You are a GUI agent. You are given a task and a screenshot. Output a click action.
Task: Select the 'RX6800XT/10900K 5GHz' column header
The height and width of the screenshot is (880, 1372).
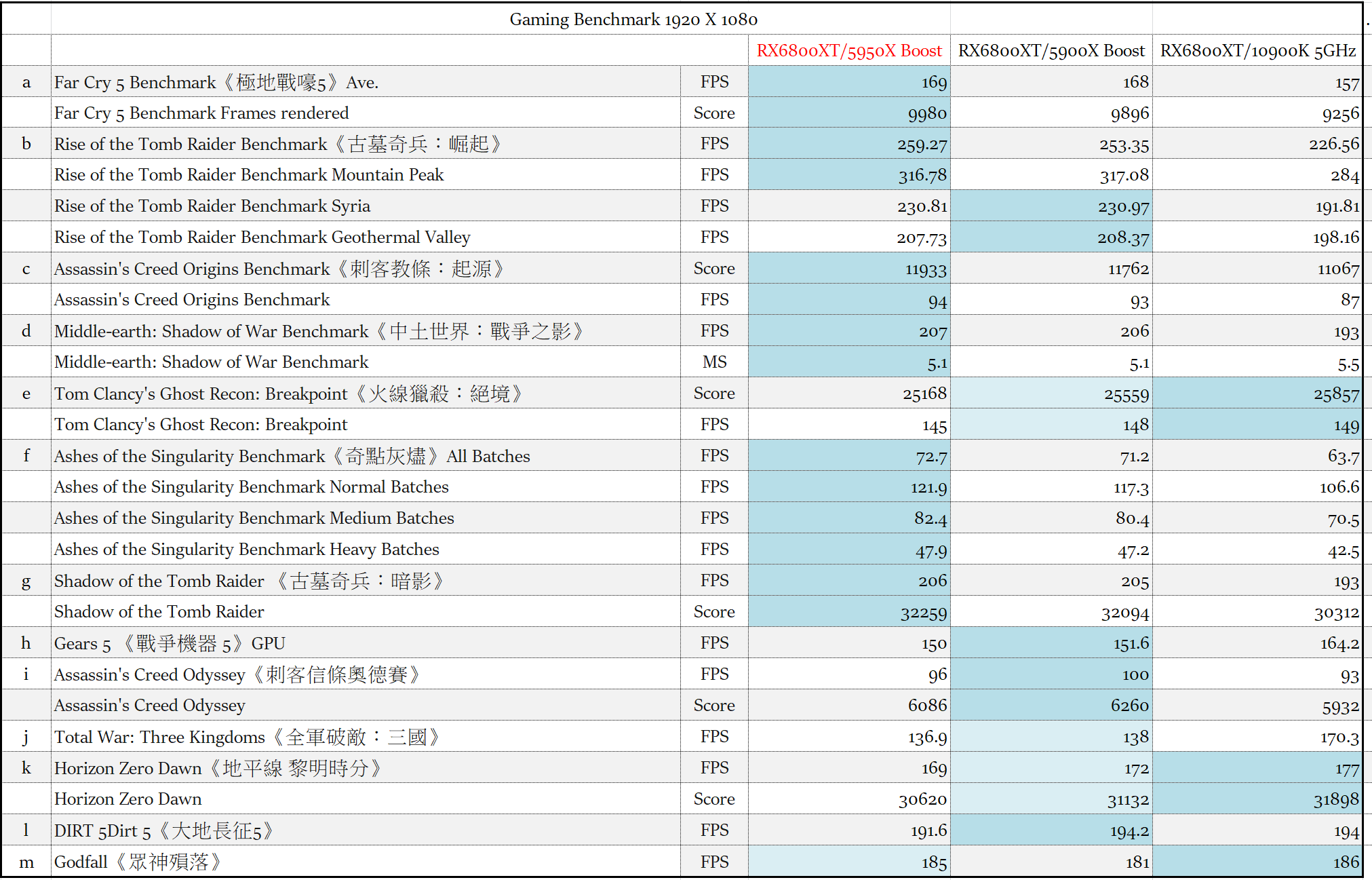pyautogui.click(x=1258, y=51)
